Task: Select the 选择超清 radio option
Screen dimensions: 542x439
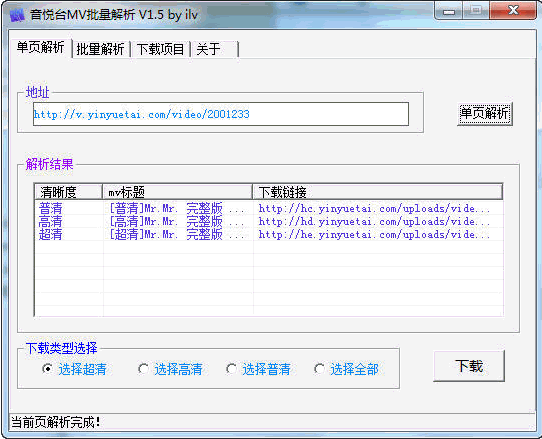Action: (74, 369)
